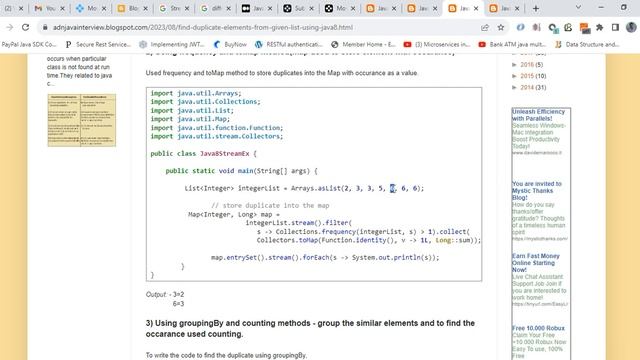This screenshot has width=640, height=360.
Task: Open the Member Home bookmark
Action: 363,44
